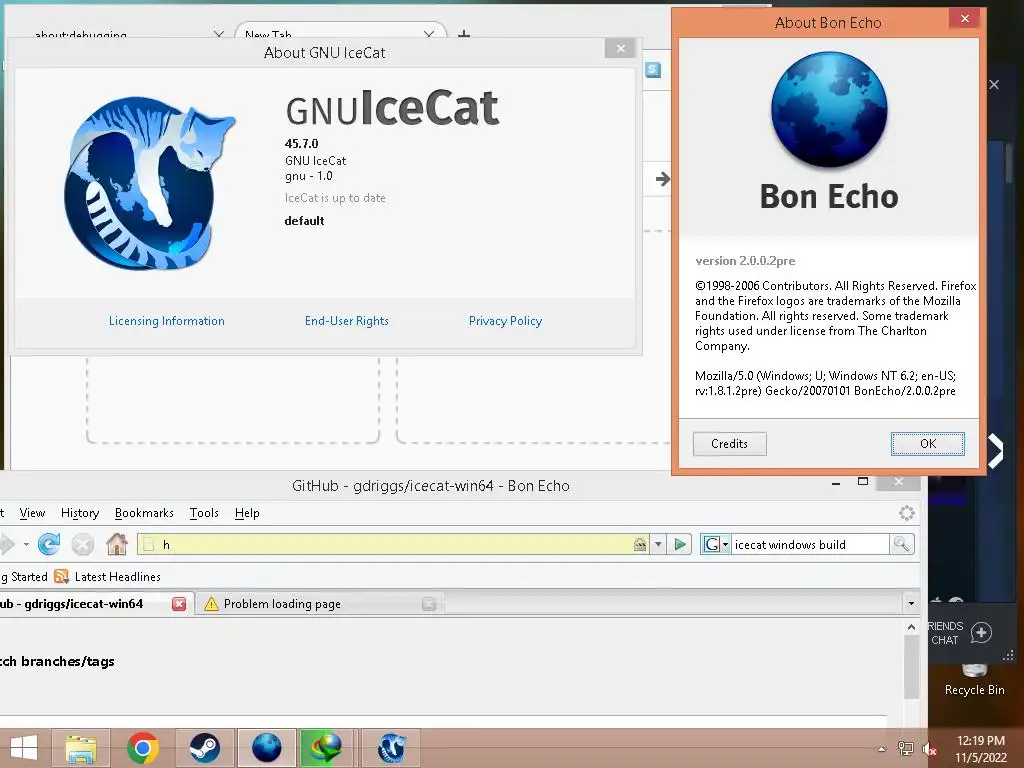Viewport: 1024px width, 768px height.
Task: Open the list all tabs dropdown
Action: pos(911,603)
